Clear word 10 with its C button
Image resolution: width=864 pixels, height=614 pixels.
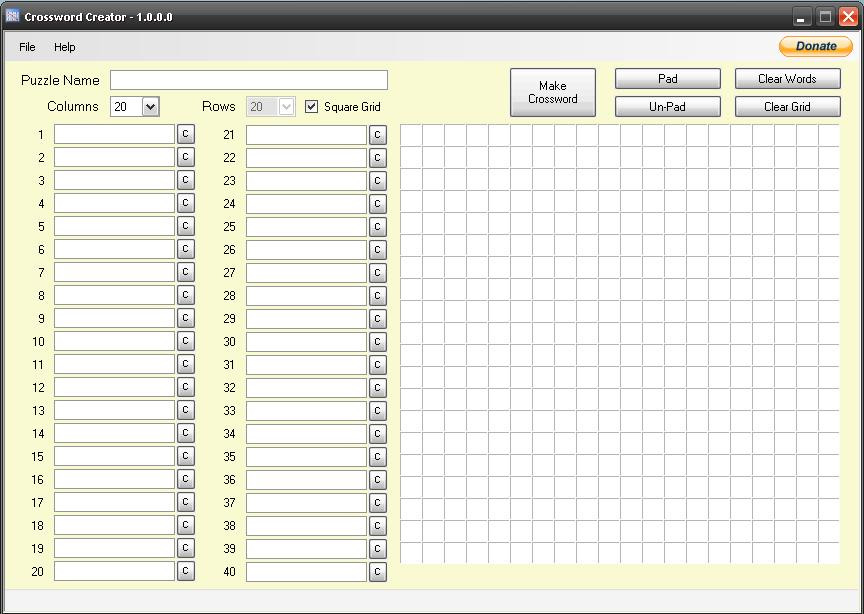tap(186, 341)
